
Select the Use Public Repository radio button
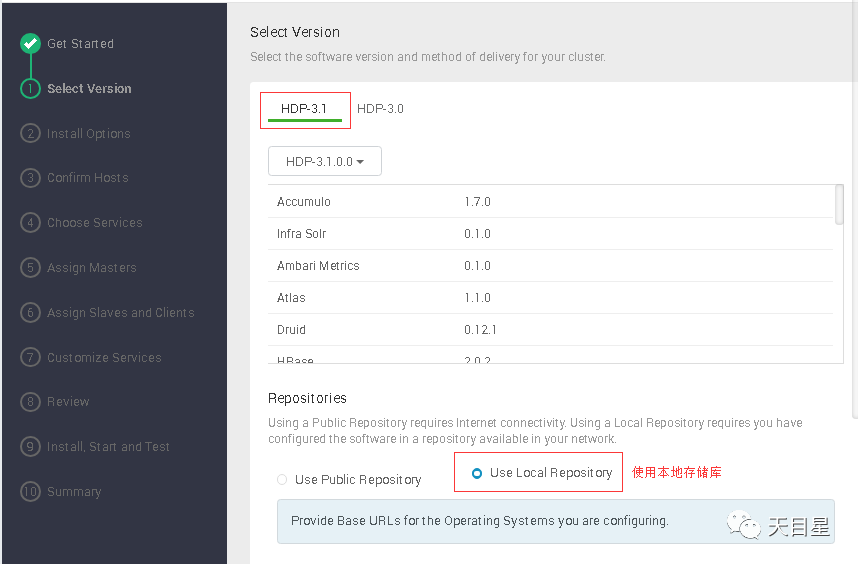[x=282, y=480]
